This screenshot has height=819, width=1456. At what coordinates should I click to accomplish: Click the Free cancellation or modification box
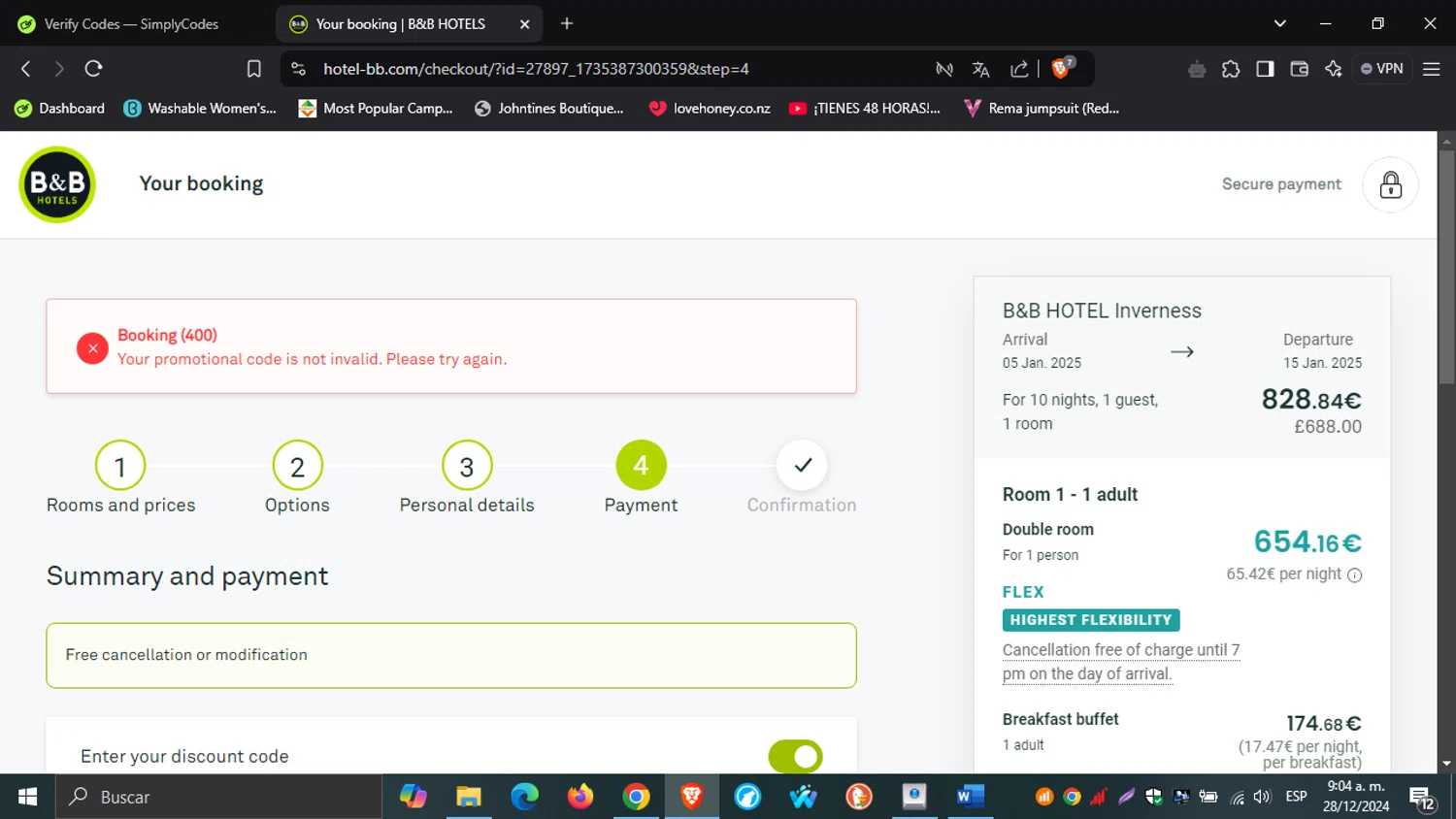(451, 655)
